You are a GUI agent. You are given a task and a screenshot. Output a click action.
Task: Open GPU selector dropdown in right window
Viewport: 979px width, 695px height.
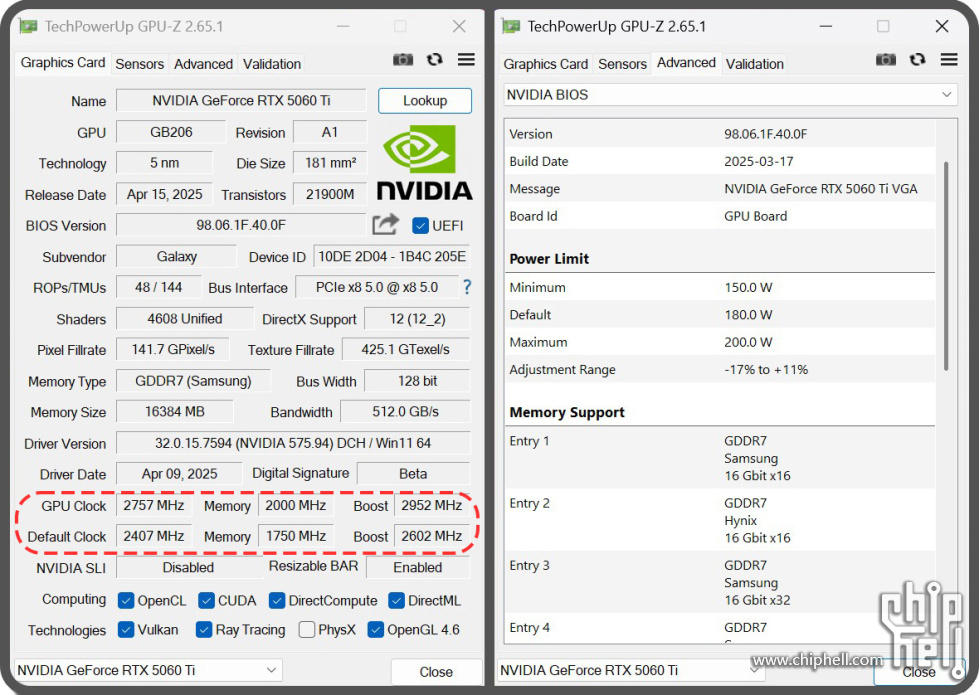click(x=631, y=670)
